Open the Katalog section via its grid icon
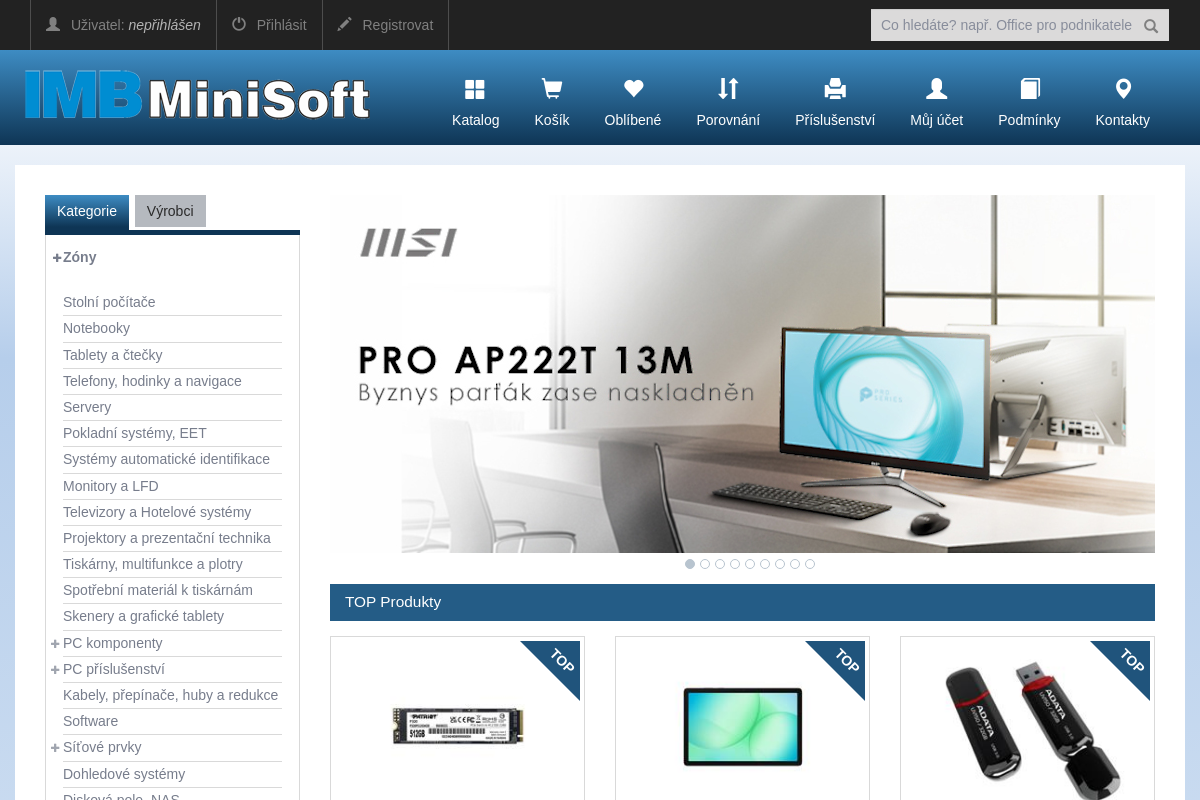The width and height of the screenshot is (1200, 800). 474,89
